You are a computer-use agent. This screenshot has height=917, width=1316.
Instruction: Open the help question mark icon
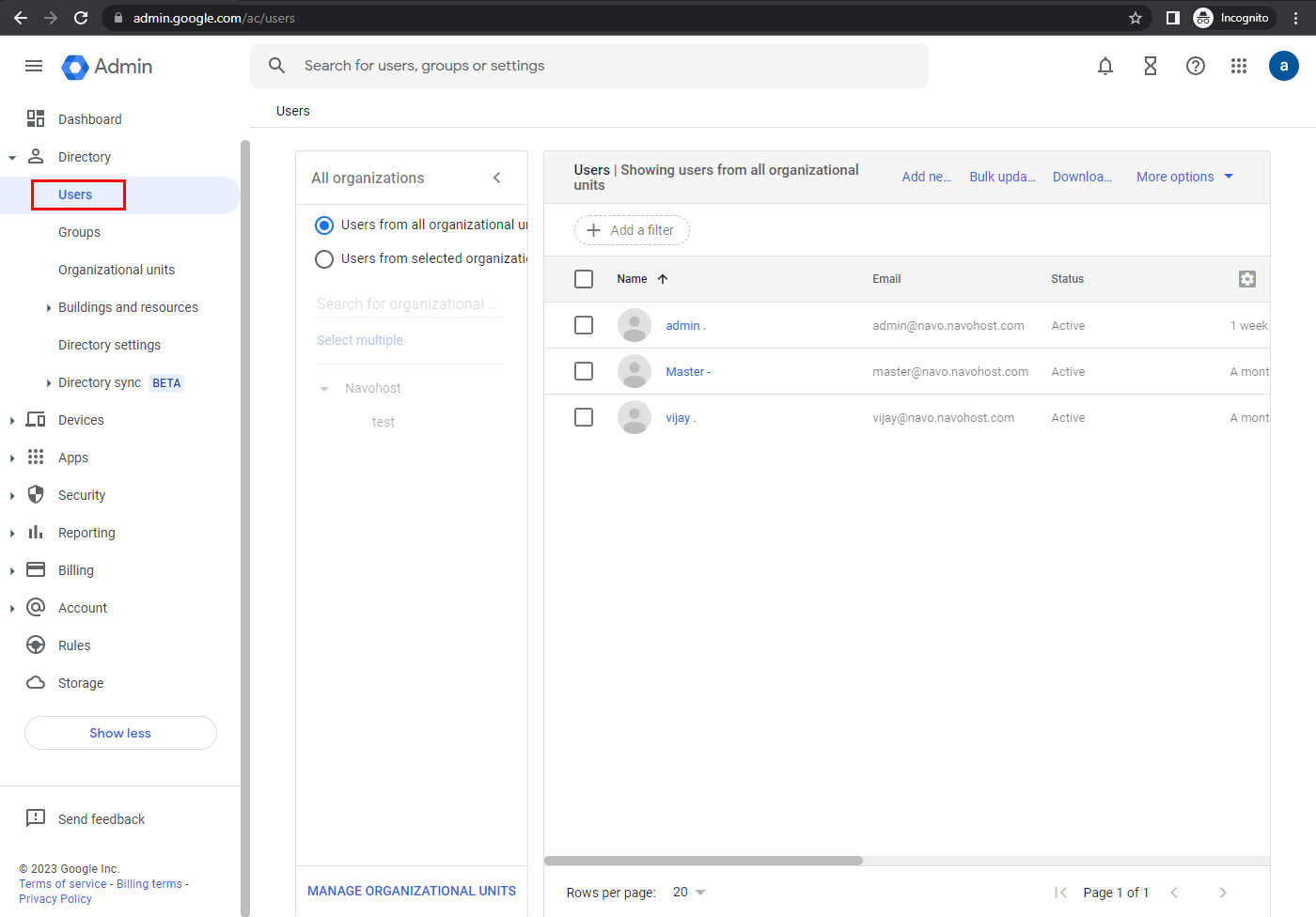(x=1196, y=66)
